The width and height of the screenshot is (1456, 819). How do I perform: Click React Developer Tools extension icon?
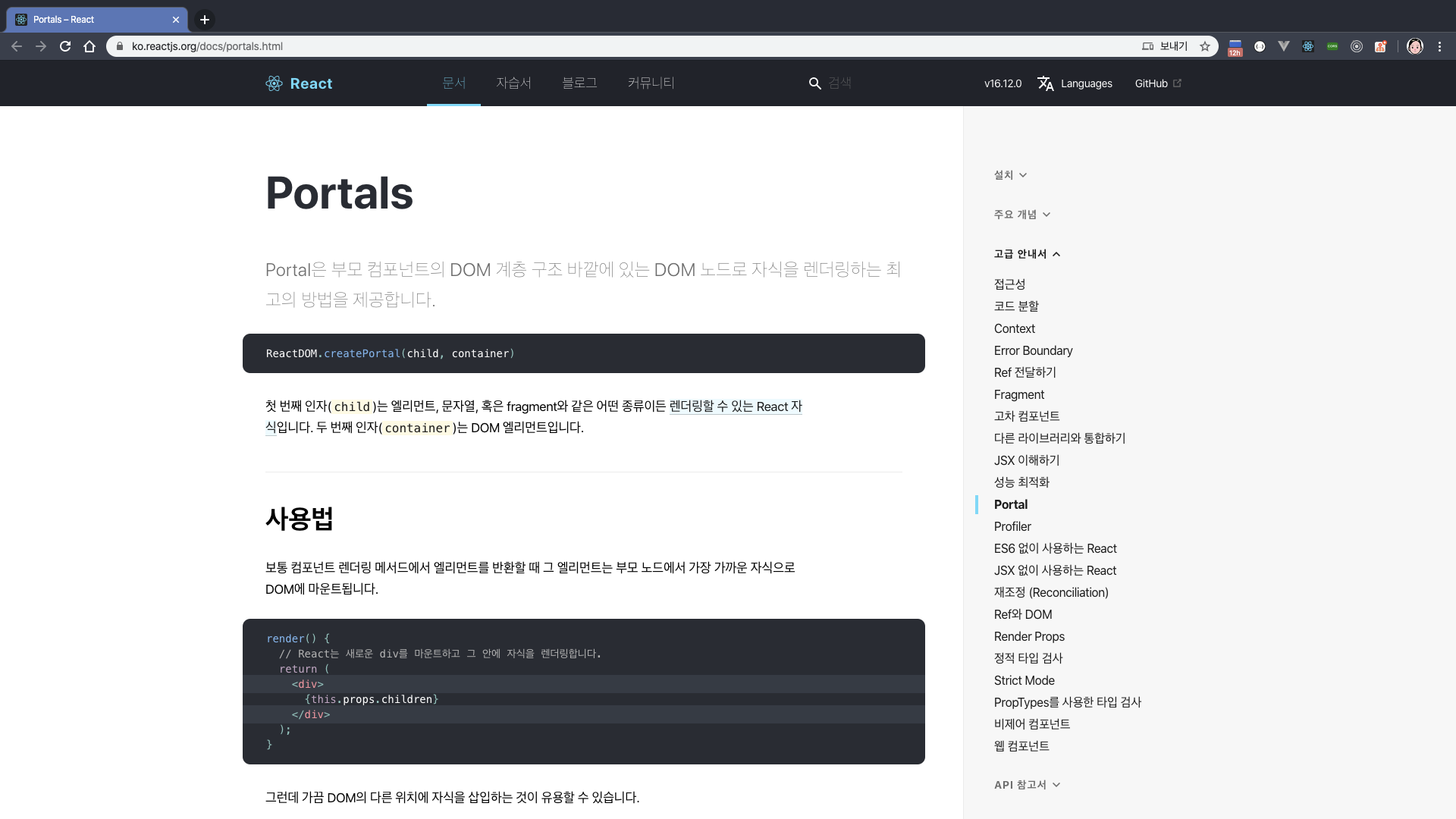coord(1308,46)
